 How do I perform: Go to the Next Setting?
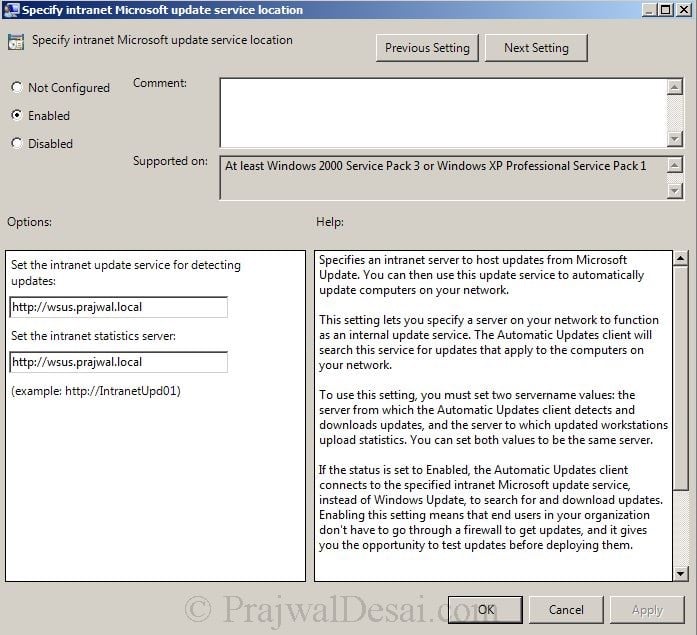pyautogui.click(x=536, y=48)
